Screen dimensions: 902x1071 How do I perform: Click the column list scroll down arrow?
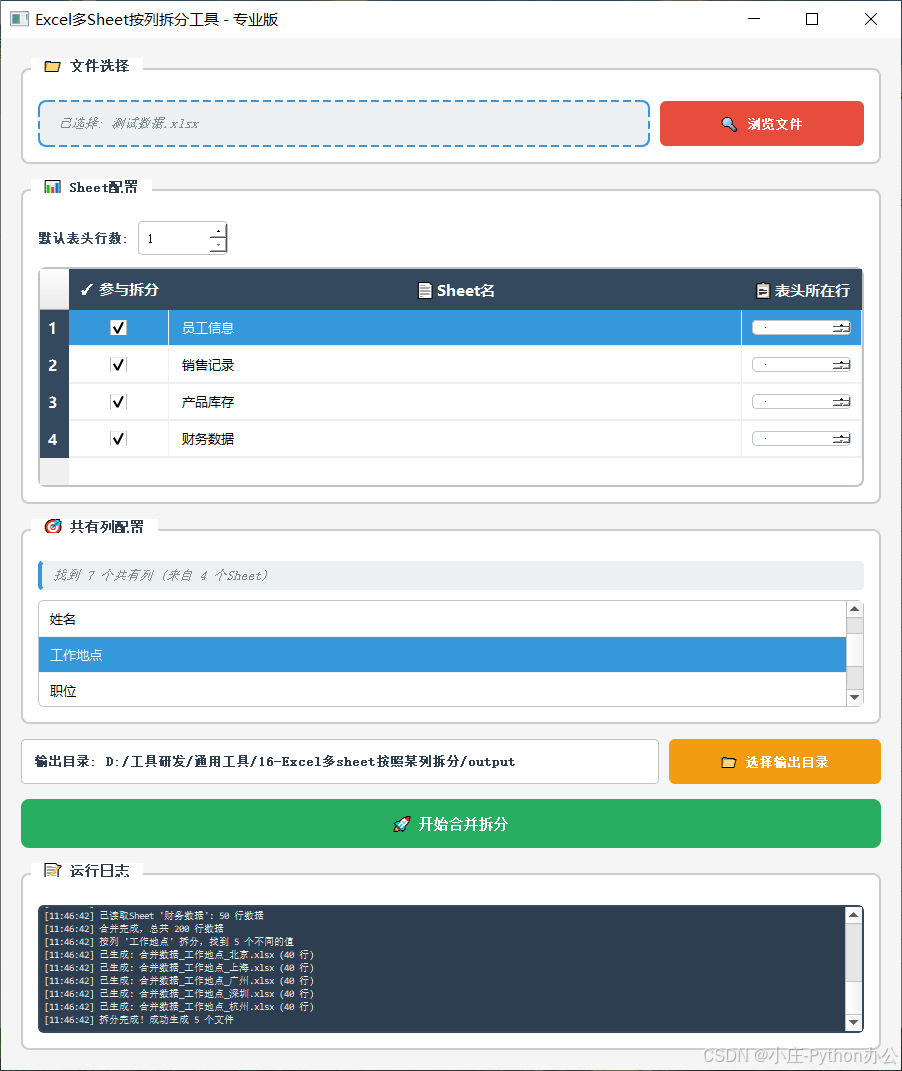(x=854, y=697)
